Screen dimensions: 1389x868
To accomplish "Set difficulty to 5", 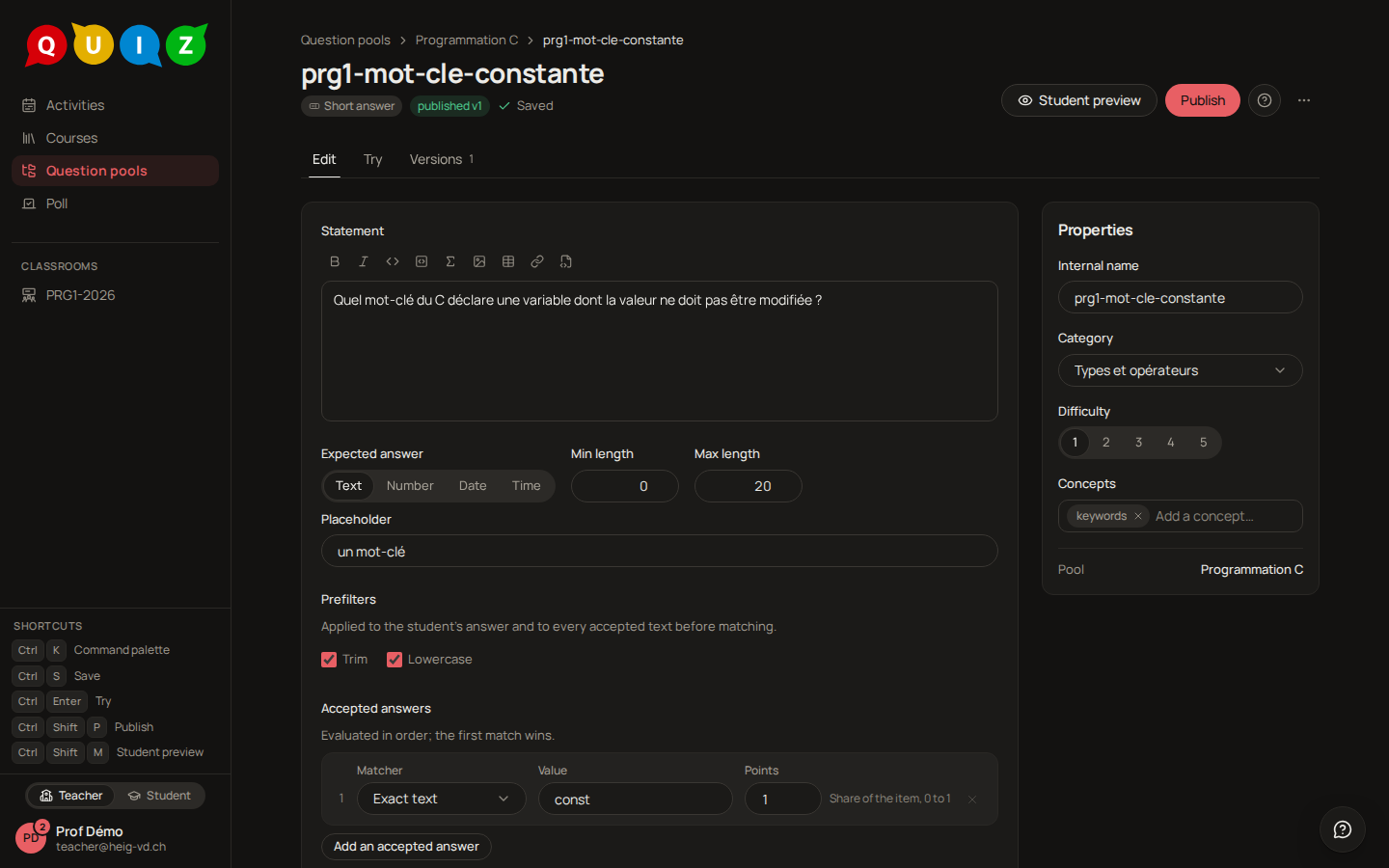I will [1204, 443].
